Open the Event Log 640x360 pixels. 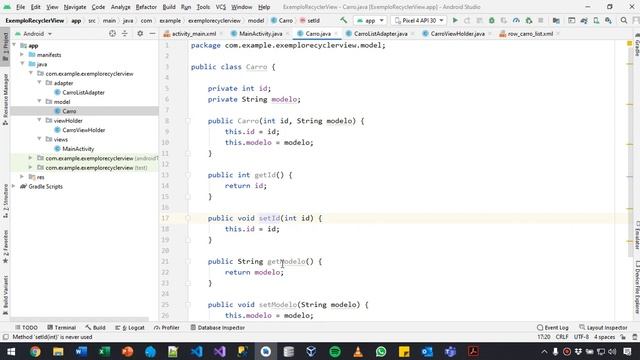point(553,328)
